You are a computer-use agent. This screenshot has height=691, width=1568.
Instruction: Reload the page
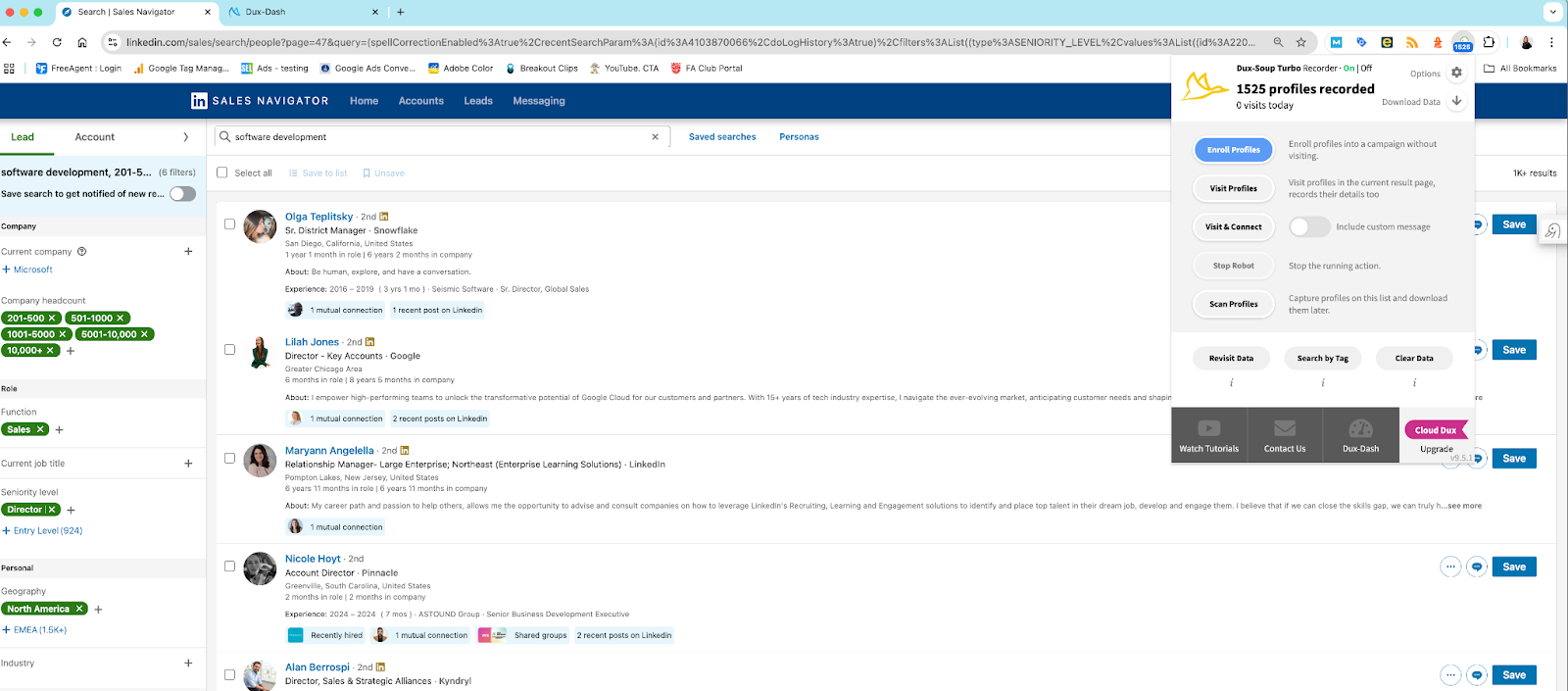pos(57,42)
